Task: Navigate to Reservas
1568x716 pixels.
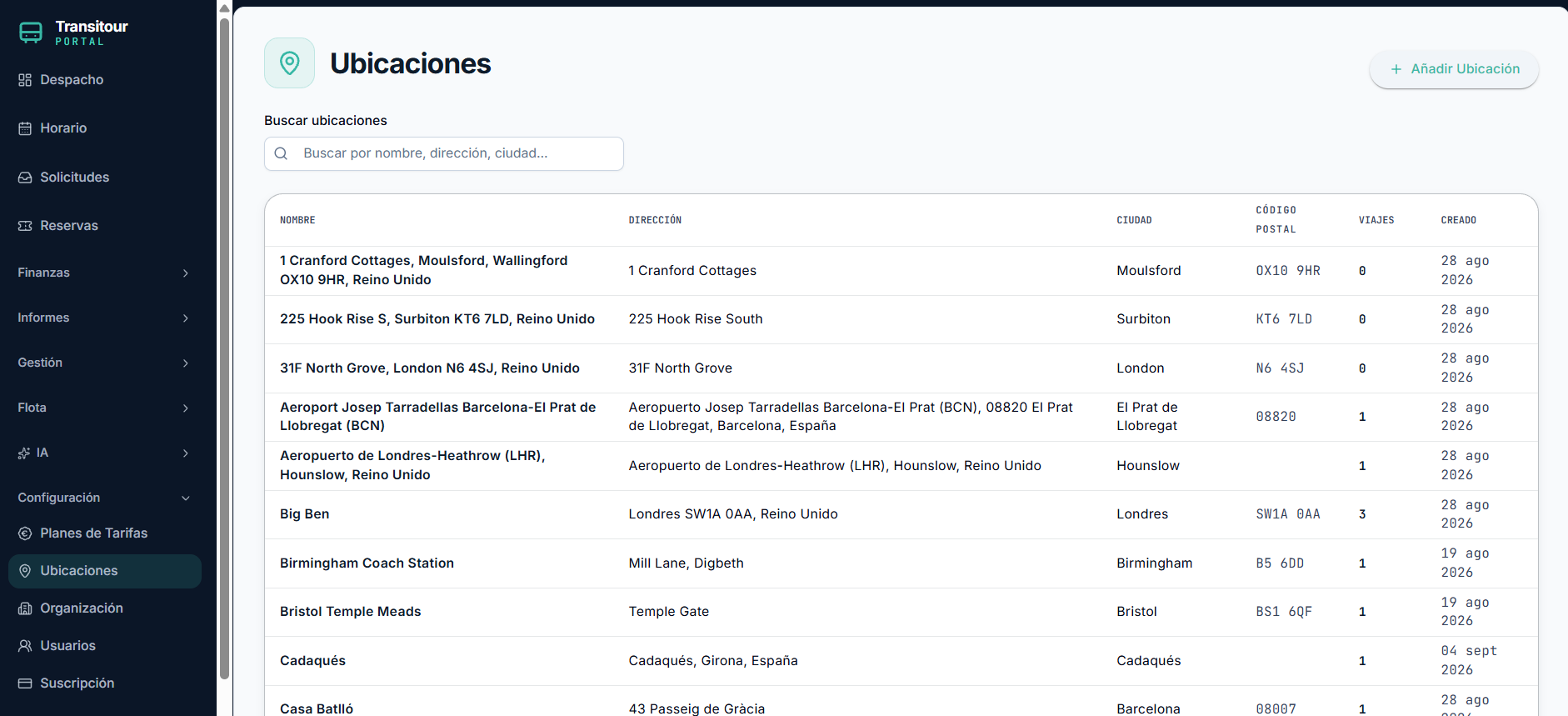Action: coord(104,226)
